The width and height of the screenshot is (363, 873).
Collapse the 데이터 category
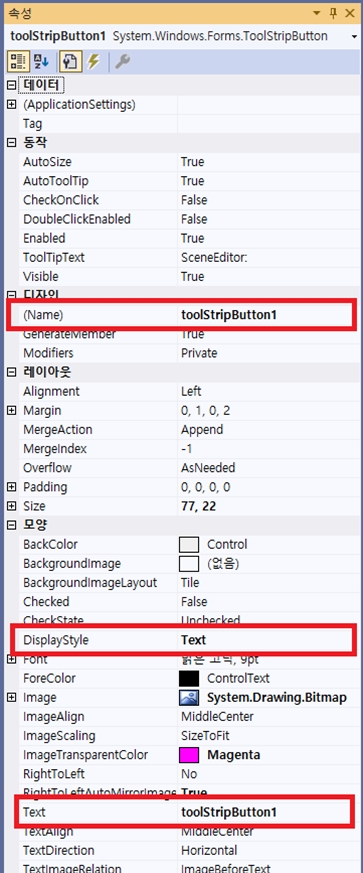[11, 85]
